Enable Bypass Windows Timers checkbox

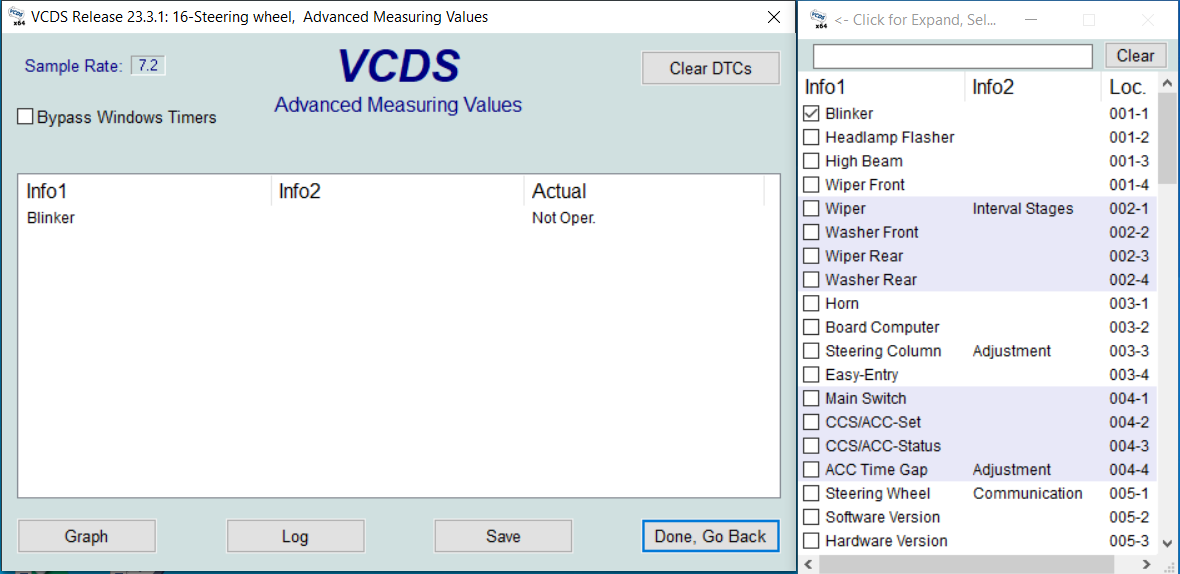pos(26,118)
